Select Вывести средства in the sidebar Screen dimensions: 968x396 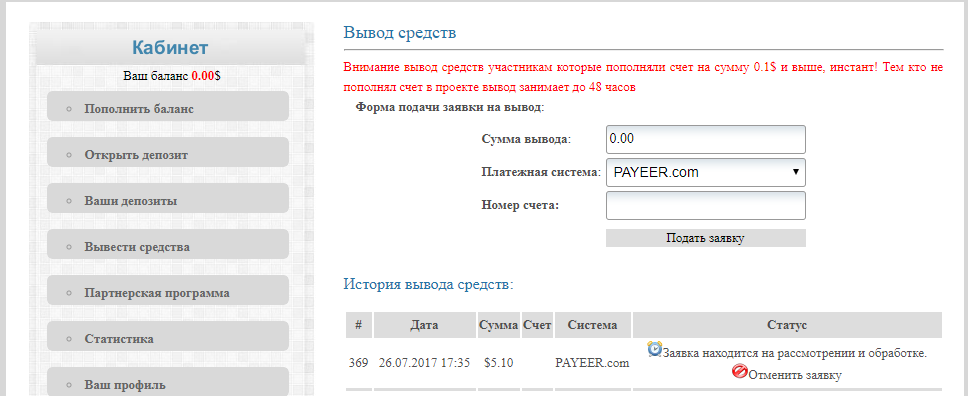168,244
